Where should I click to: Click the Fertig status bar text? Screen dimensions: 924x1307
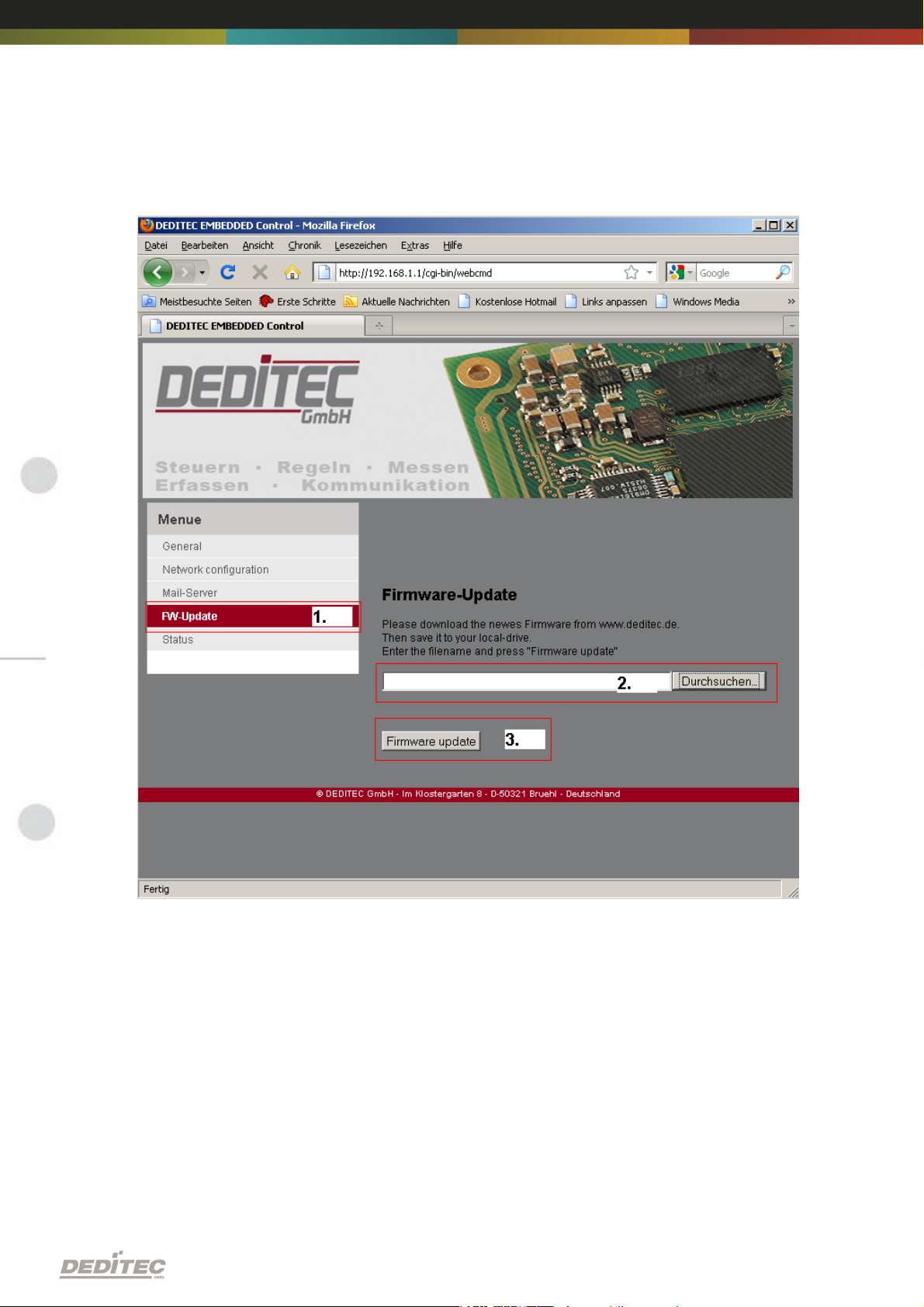tap(156, 889)
